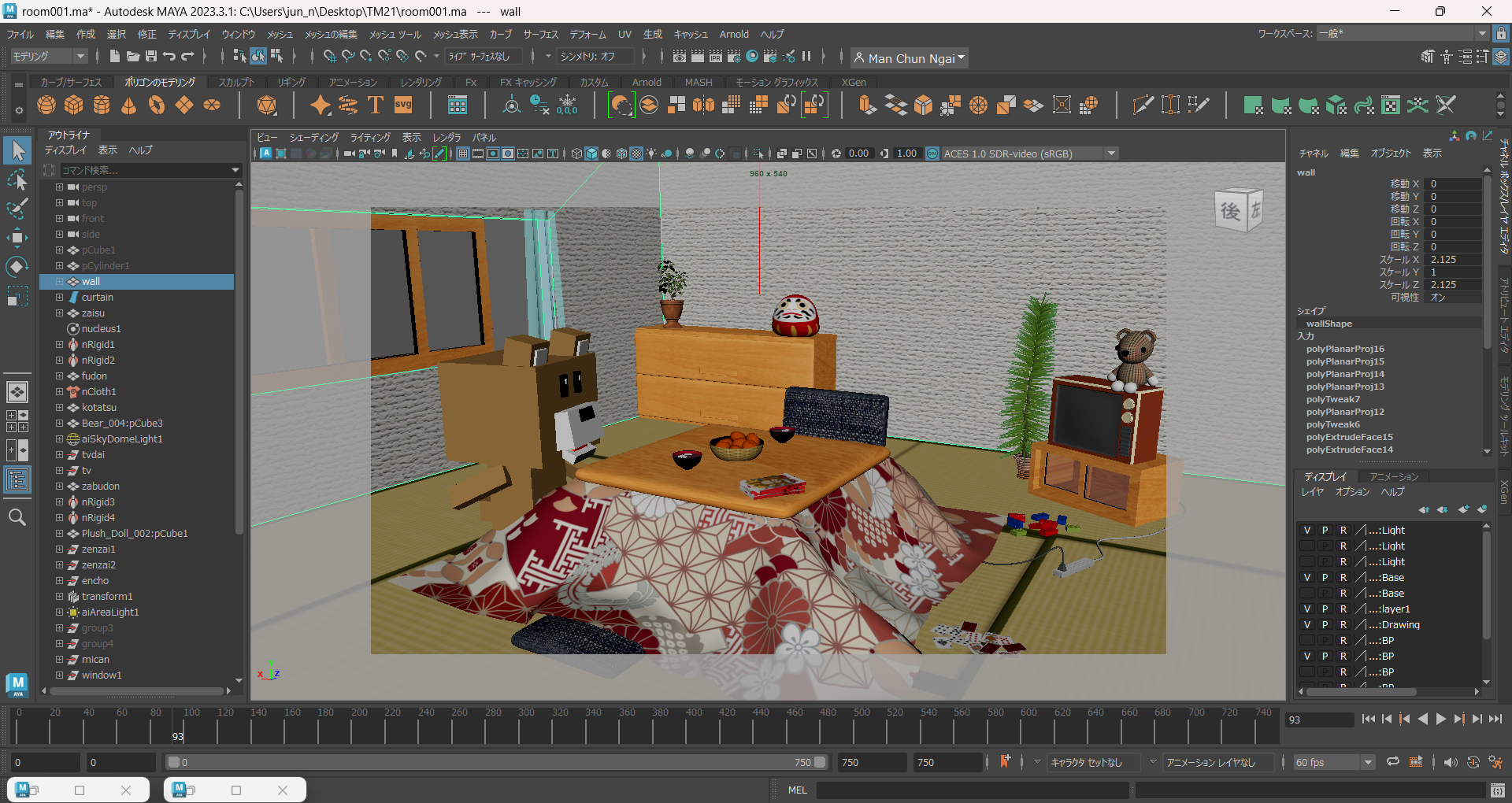Click the polygon cube shelf icon
This screenshot has height=803, width=1512.
point(74,105)
